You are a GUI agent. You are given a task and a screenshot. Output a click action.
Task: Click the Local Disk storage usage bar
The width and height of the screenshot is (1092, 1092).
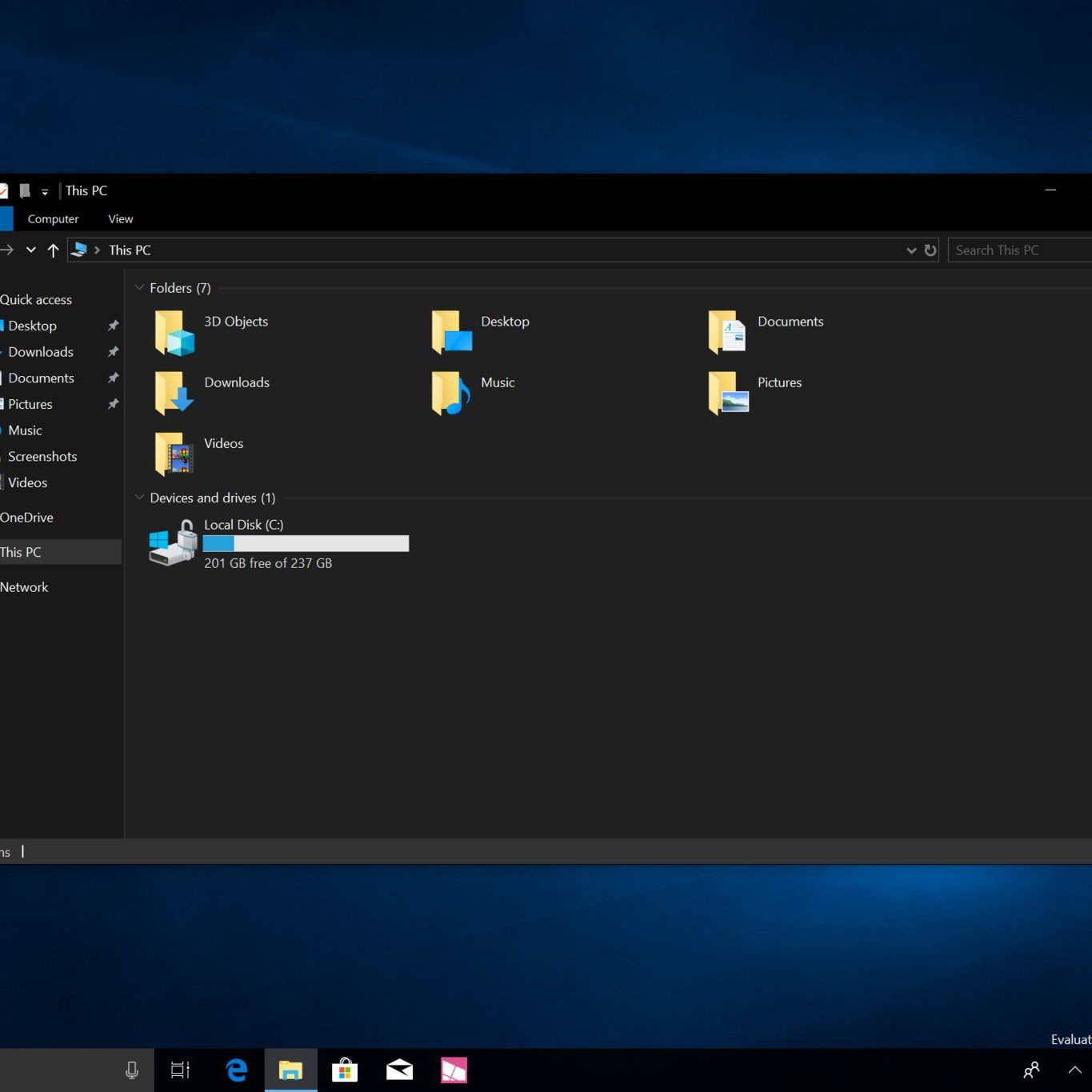coord(306,544)
